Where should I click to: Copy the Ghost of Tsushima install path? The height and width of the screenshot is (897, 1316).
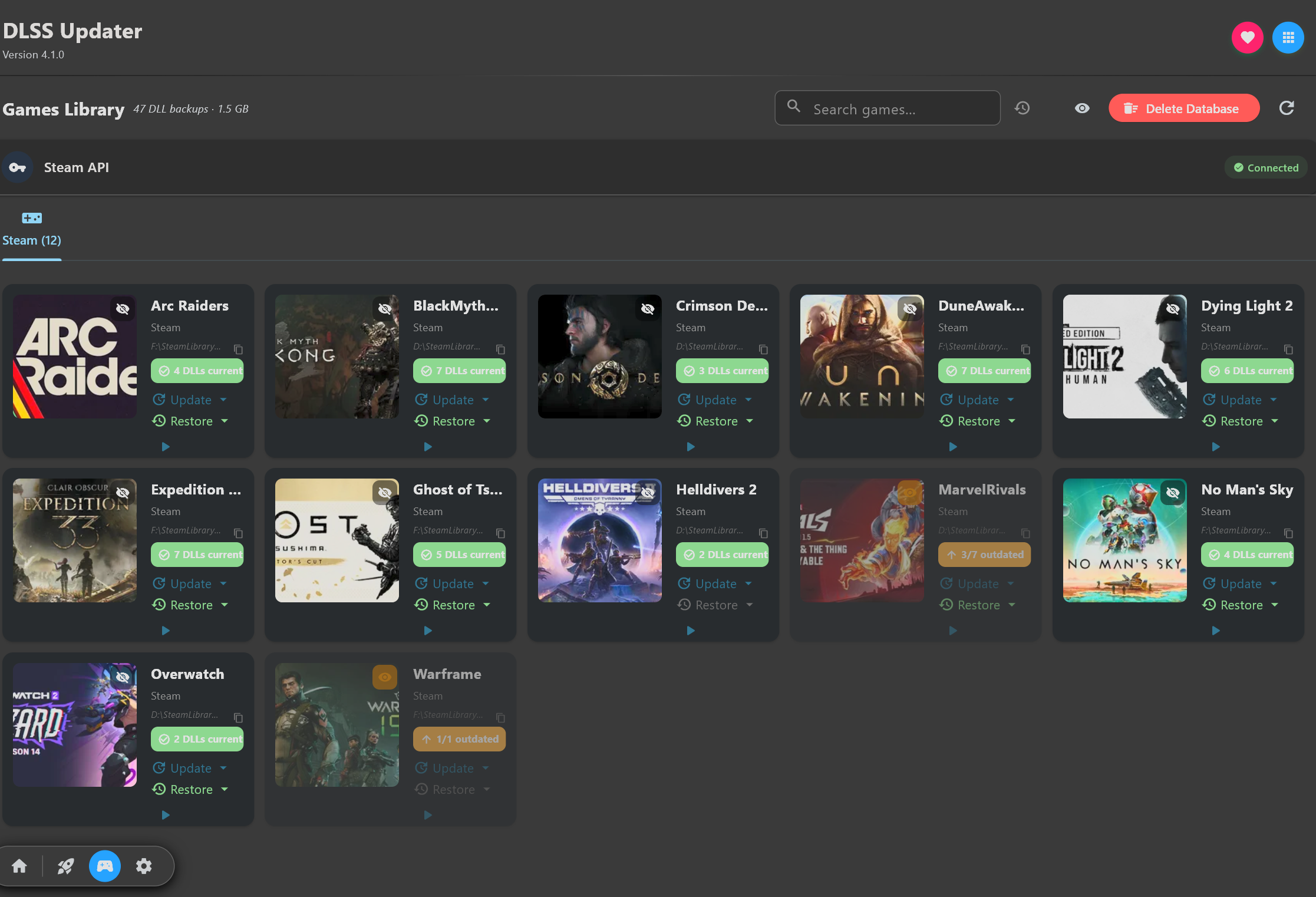500,533
